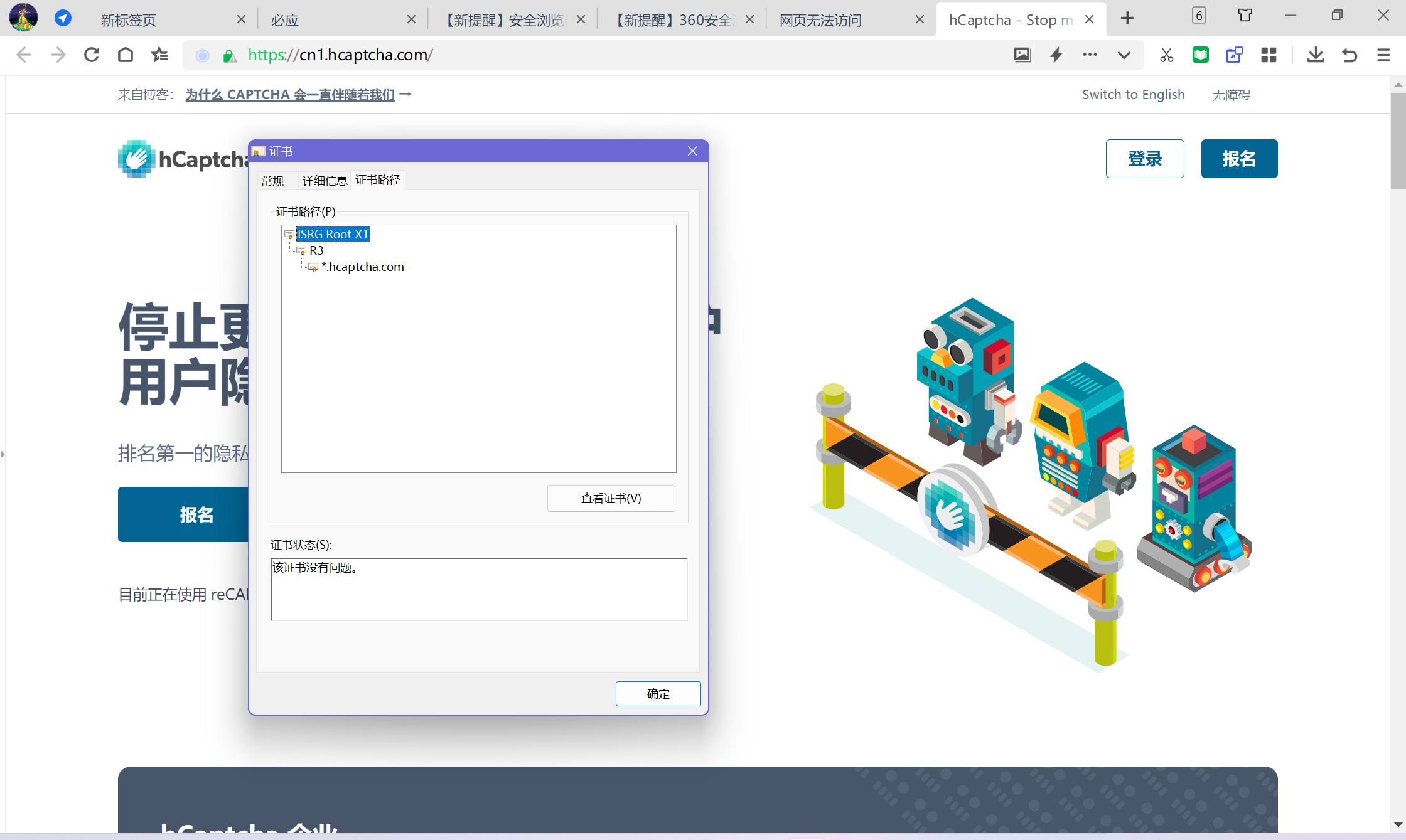Open the skin shirt icon
The width and height of the screenshot is (1406, 840).
click(x=1245, y=15)
